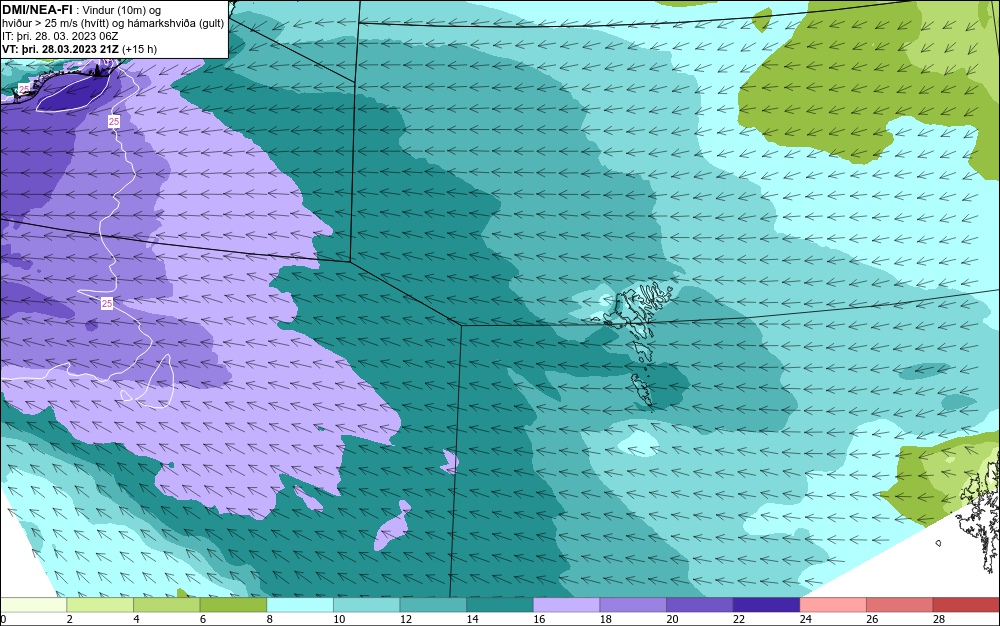
Task: Click the '4' tick label on the scale
Action: 136,619
